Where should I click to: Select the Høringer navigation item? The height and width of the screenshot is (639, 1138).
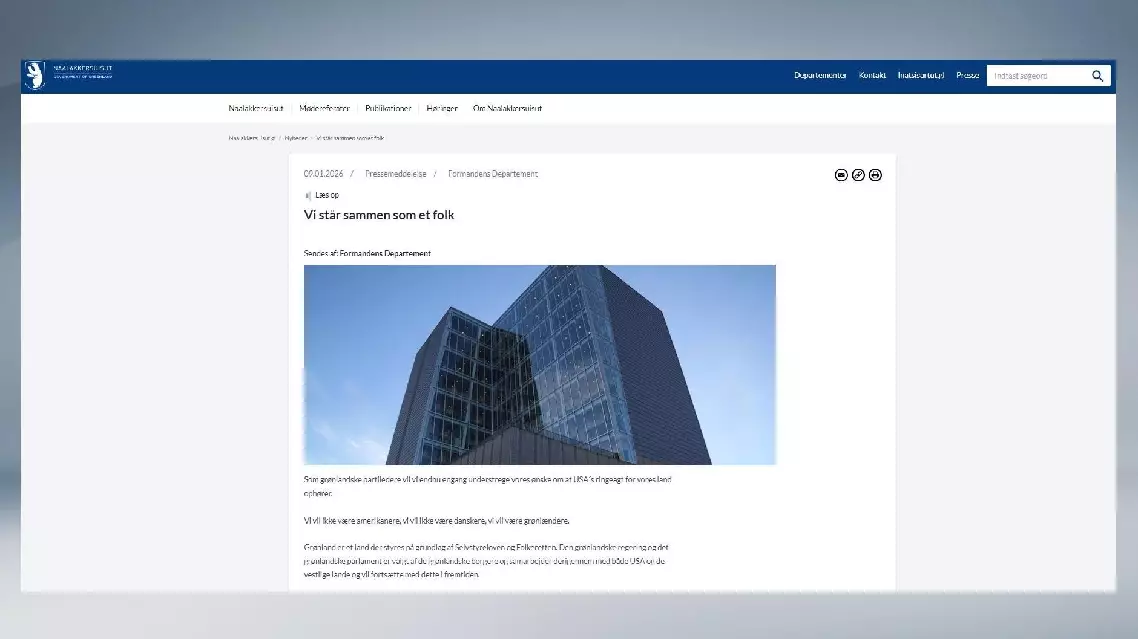click(x=442, y=108)
